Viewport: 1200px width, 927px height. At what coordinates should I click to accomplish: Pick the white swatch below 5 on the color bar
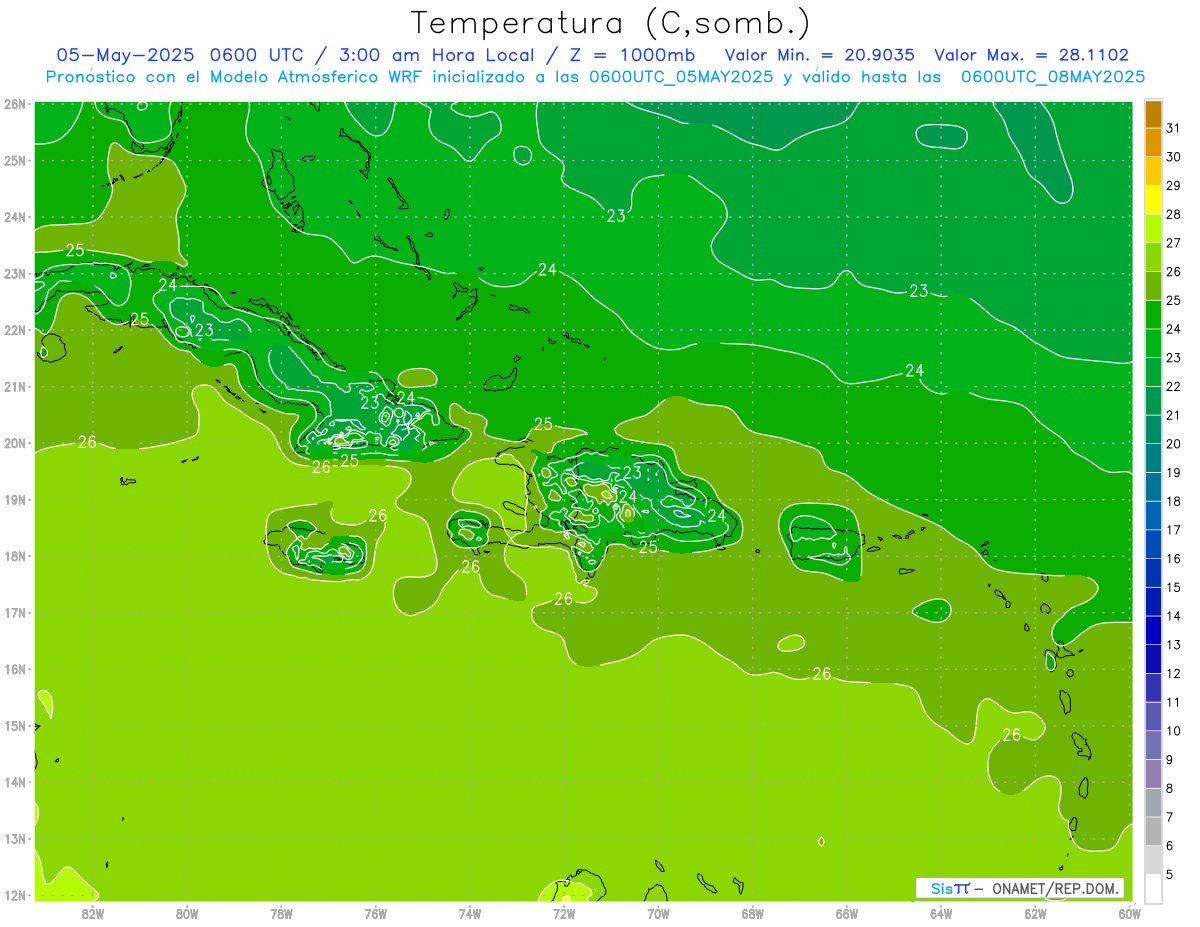pyautogui.click(x=1153, y=888)
